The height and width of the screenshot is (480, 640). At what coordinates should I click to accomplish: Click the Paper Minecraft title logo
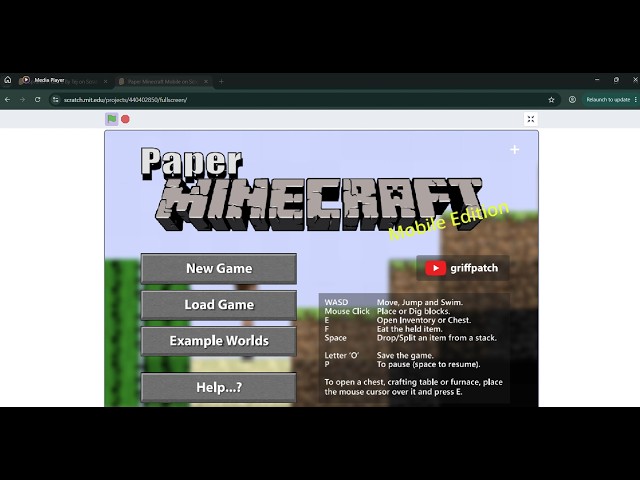click(x=312, y=190)
